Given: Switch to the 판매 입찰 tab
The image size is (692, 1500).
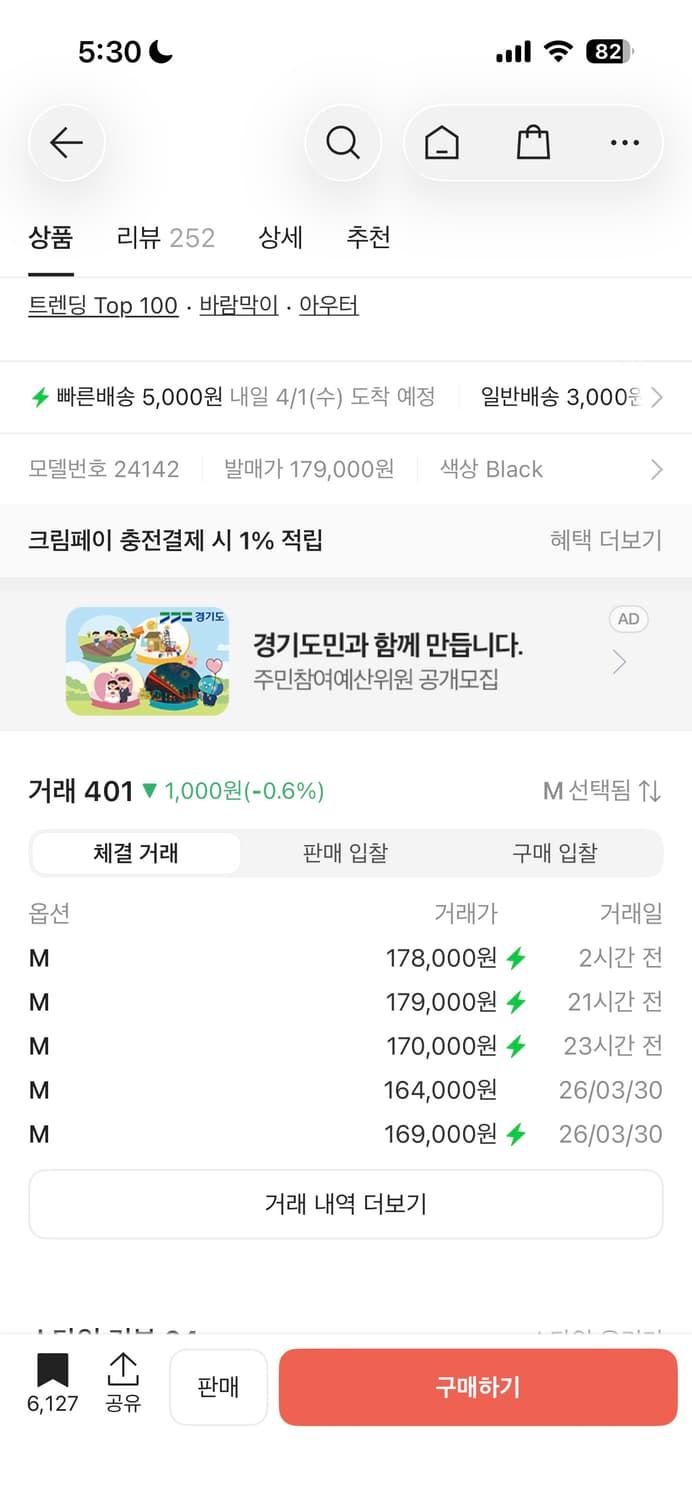Looking at the screenshot, I should [x=345, y=852].
